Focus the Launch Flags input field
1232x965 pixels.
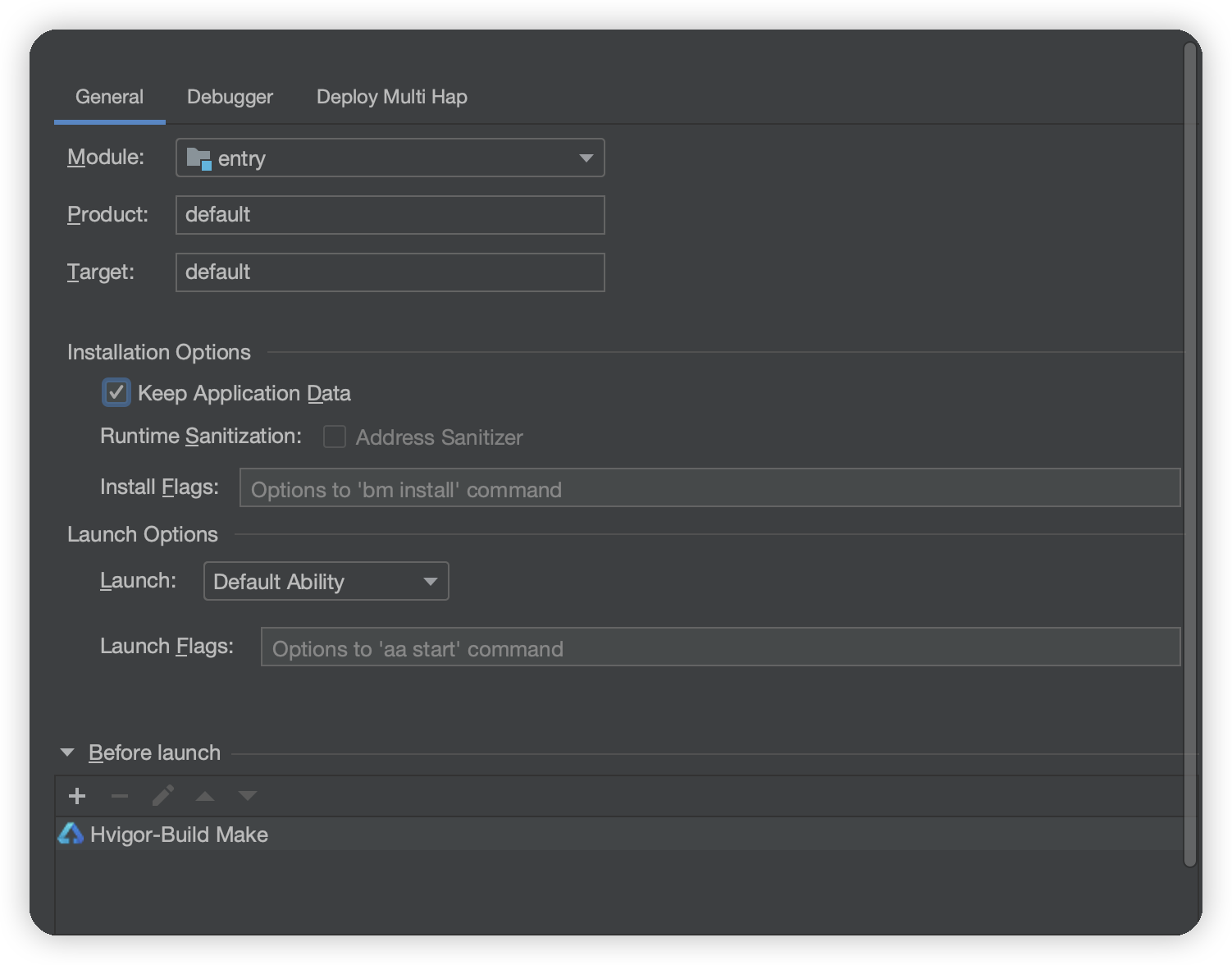(720, 647)
